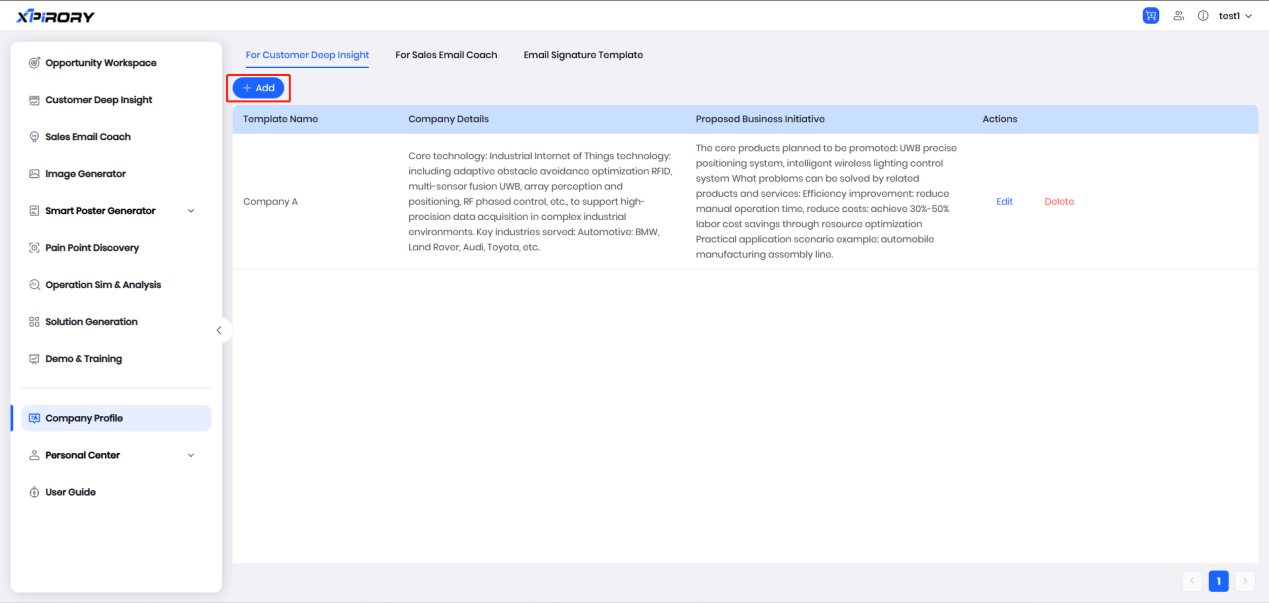Select Operation Sim & Analysis
The height and width of the screenshot is (603, 1269).
(102, 285)
